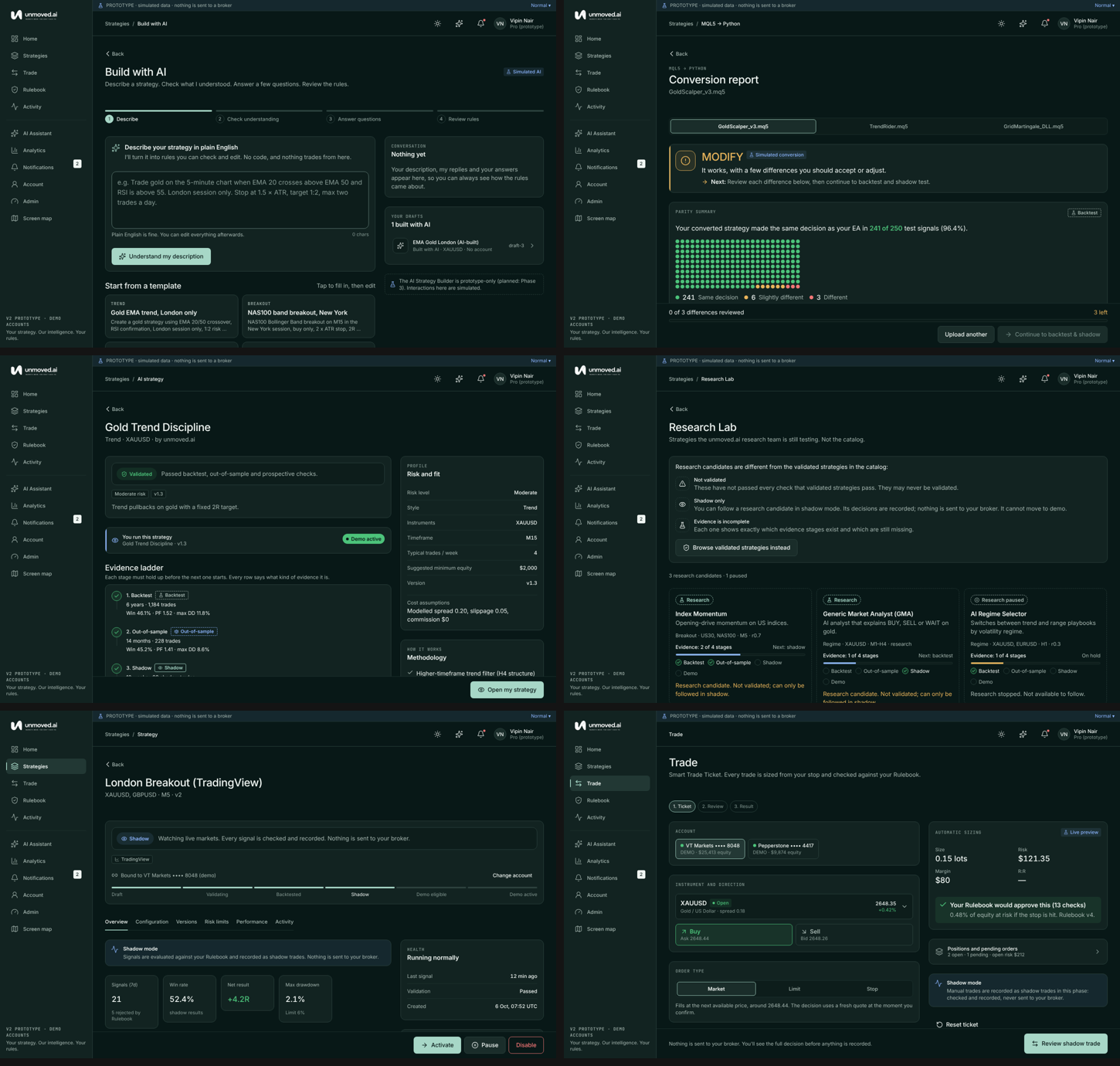The height and width of the screenshot is (1066, 1120).
Task: Click Reset ticket icon on Trade screen
Action: 939,1025
